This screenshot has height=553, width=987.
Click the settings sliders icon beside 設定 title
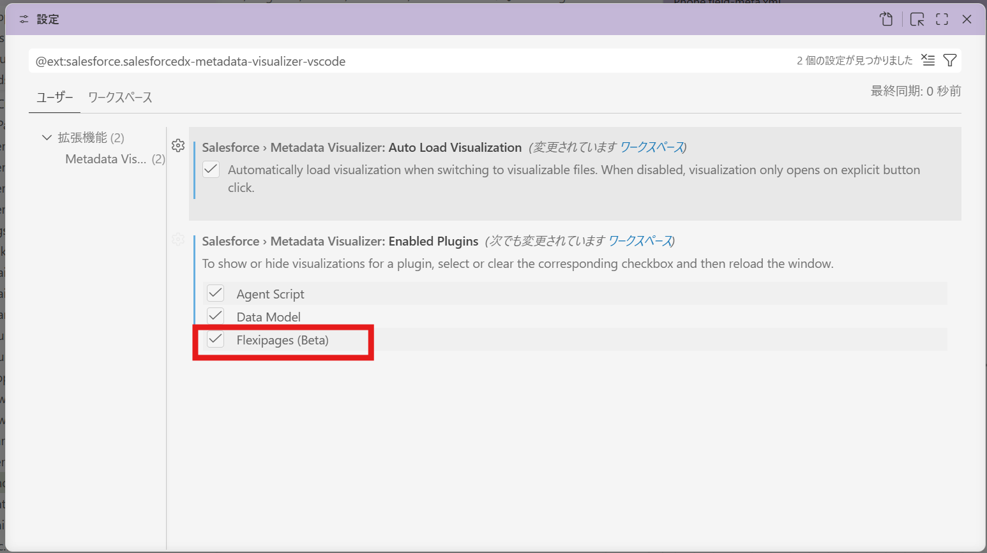(x=24, y=20)
